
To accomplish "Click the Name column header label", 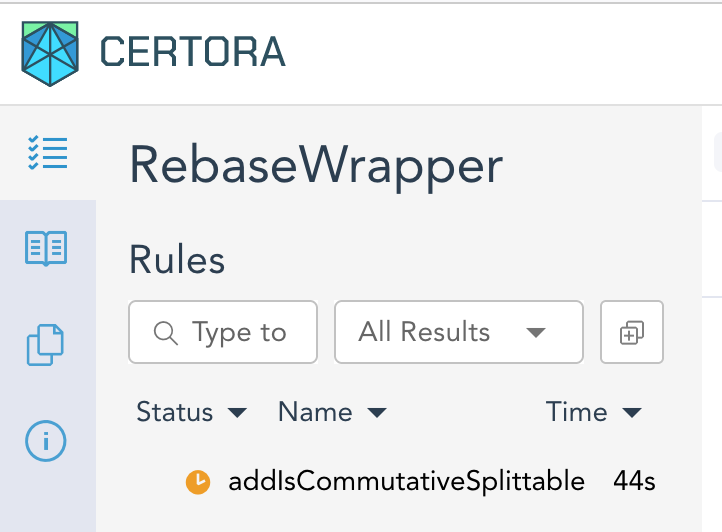I will (x=315, y=412).
